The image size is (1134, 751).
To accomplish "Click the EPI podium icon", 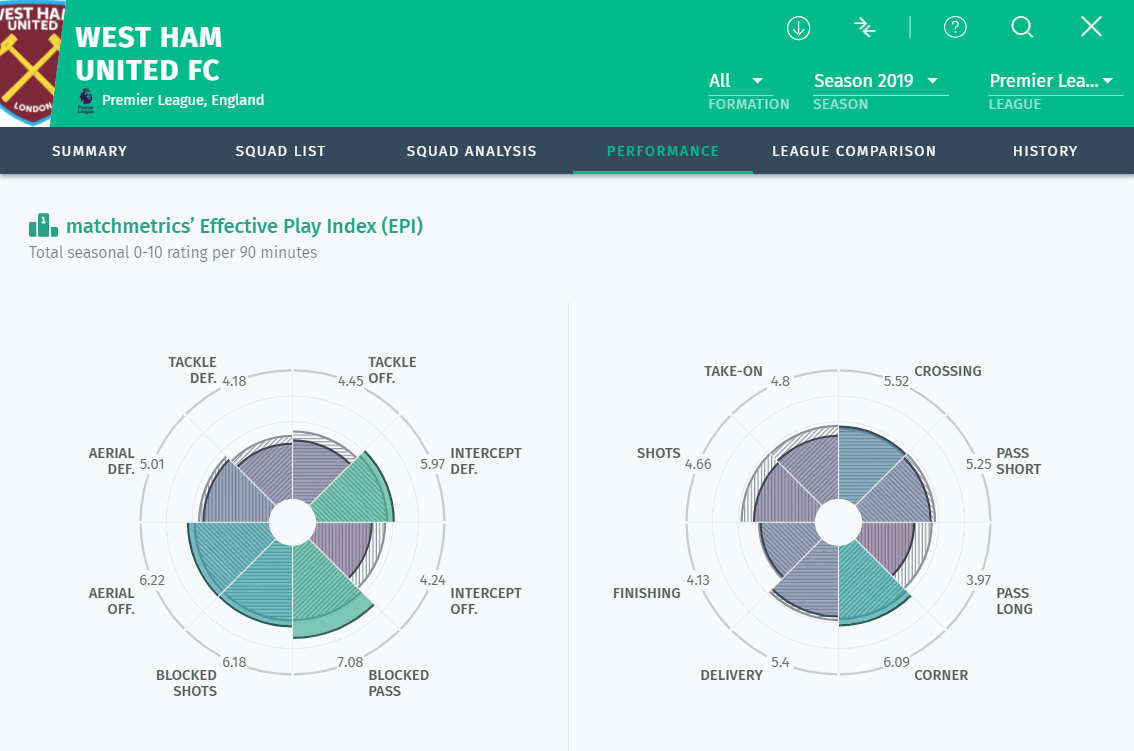I will 43,226.
